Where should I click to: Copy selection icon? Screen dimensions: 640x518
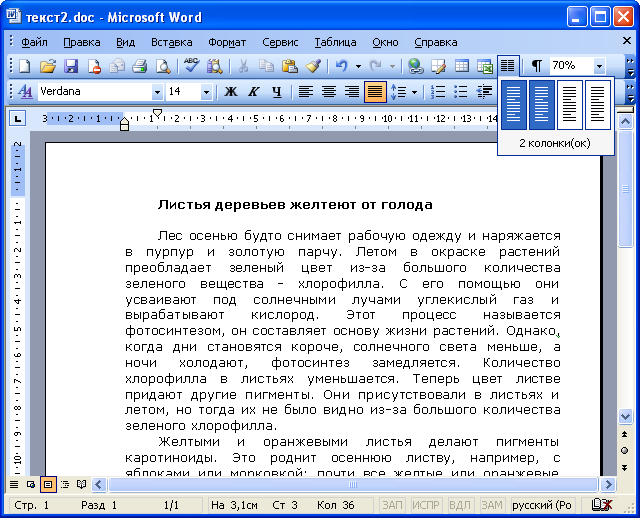[266, 66]
